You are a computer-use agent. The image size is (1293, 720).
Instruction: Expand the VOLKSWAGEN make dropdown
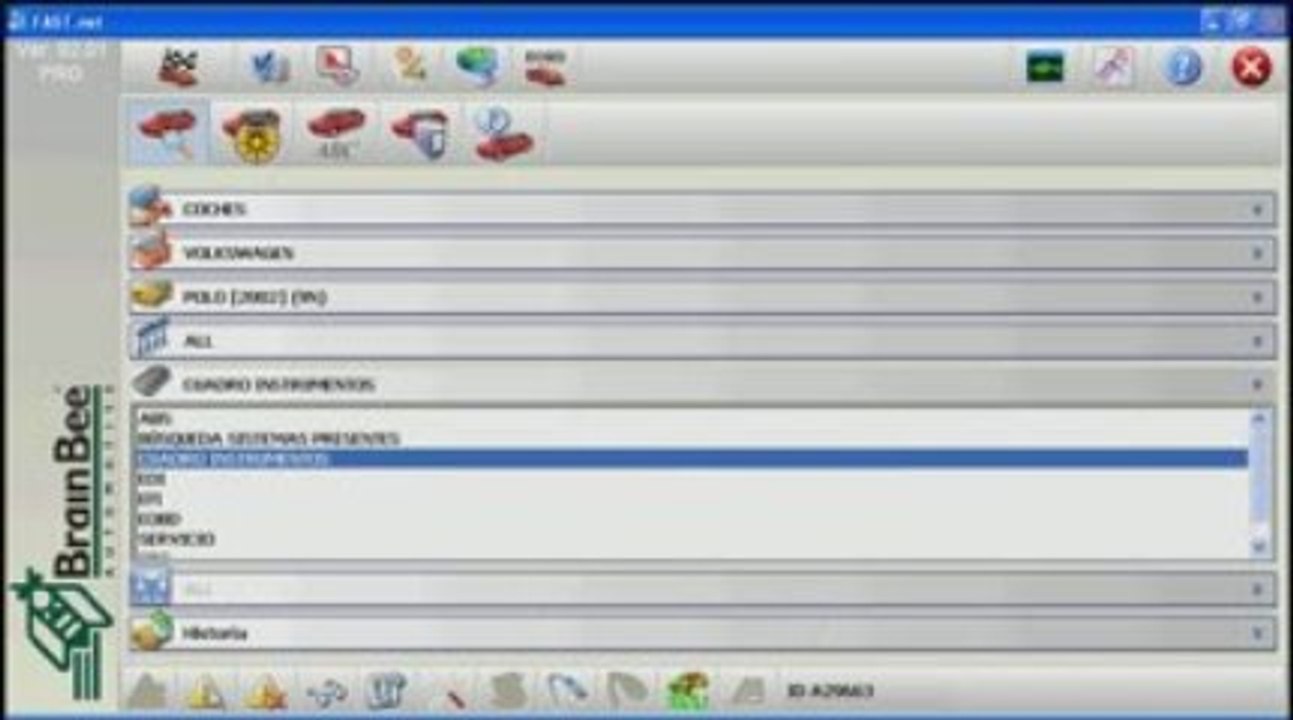point(1258,253)
